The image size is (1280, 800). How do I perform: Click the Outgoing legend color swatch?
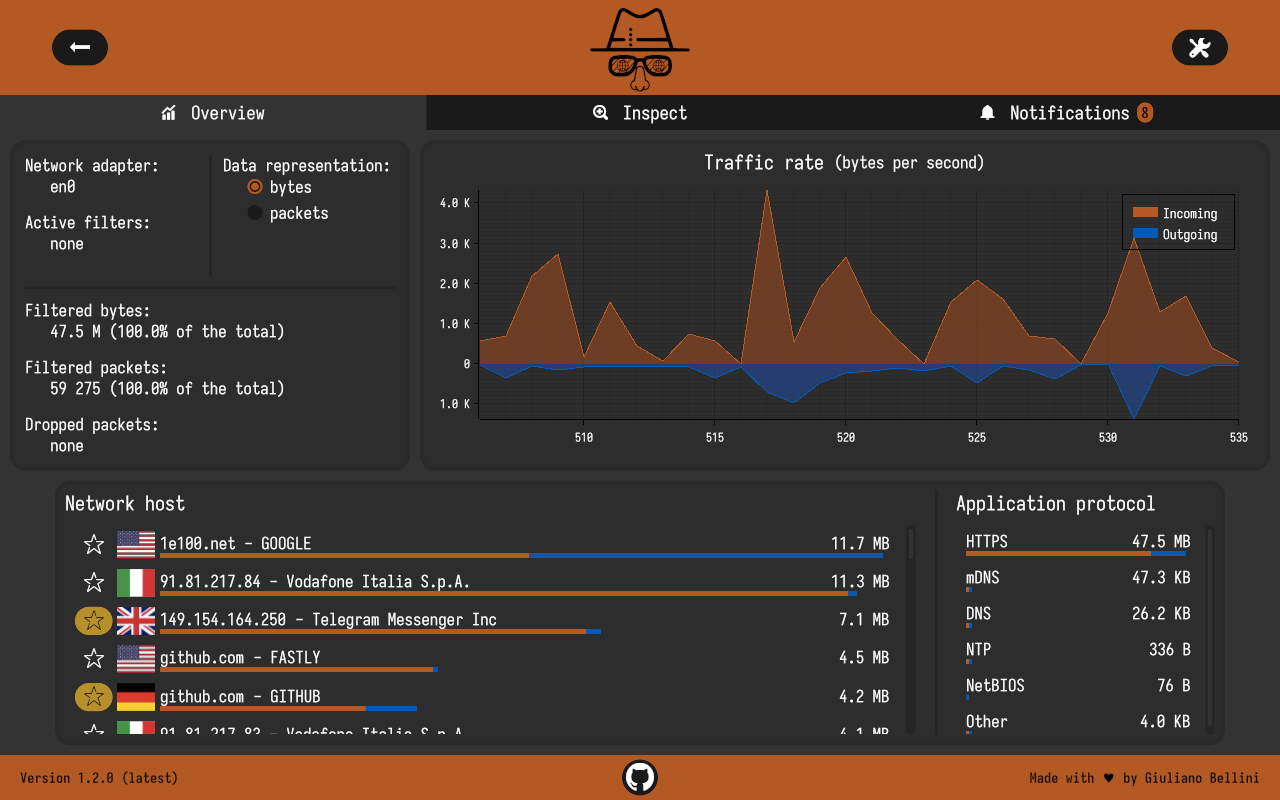(x=1145, y=234)
